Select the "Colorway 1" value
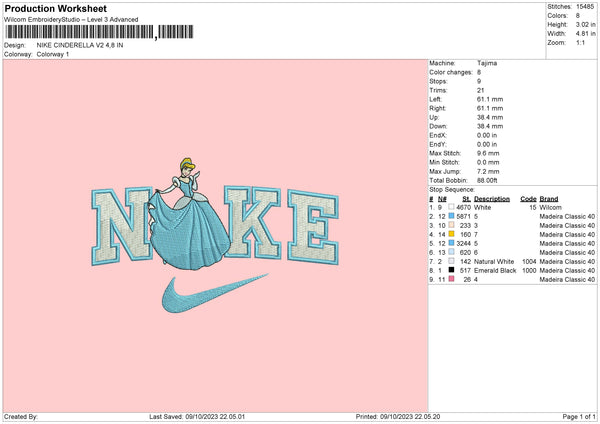Viewport: 600px width, 424px height. [x=53, y=54]
